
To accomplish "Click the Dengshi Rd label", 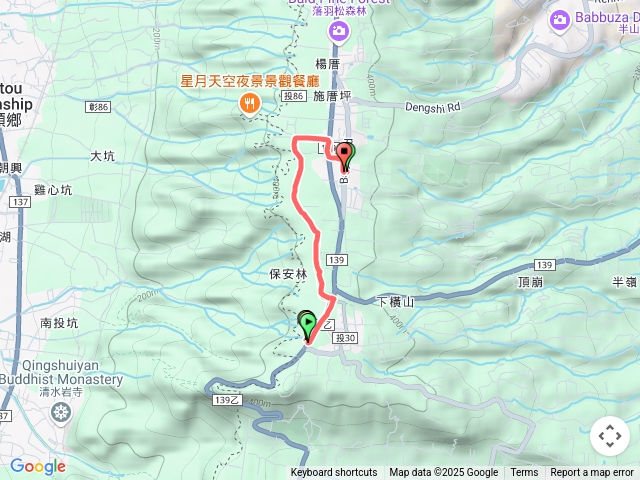I will (x=433, y=107).
